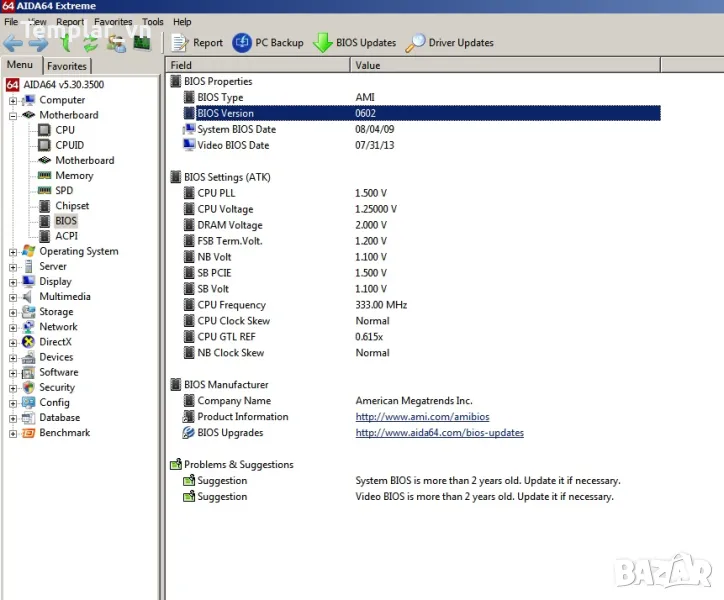Expand the Storage tree node

(x=13, y=312)
